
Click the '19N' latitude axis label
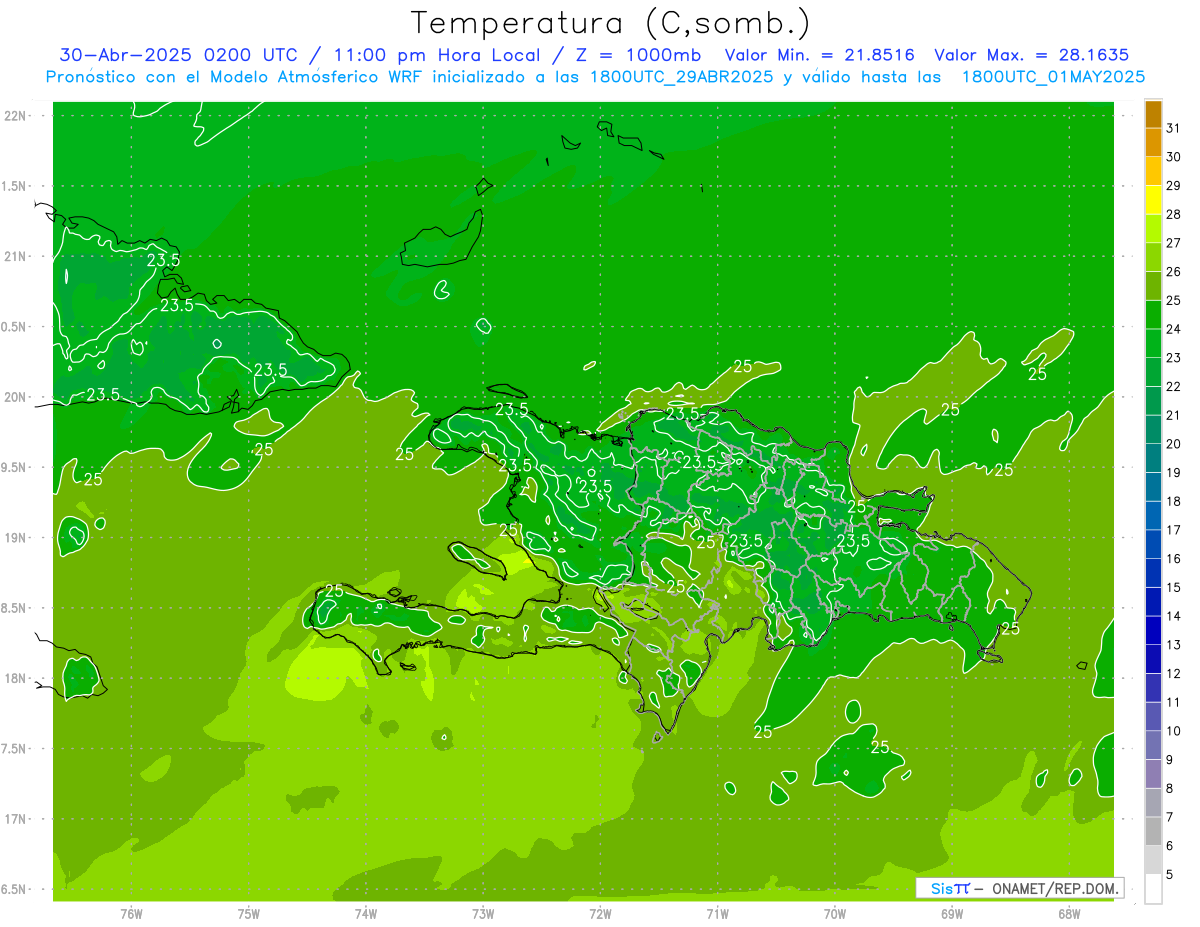[16, 538]
